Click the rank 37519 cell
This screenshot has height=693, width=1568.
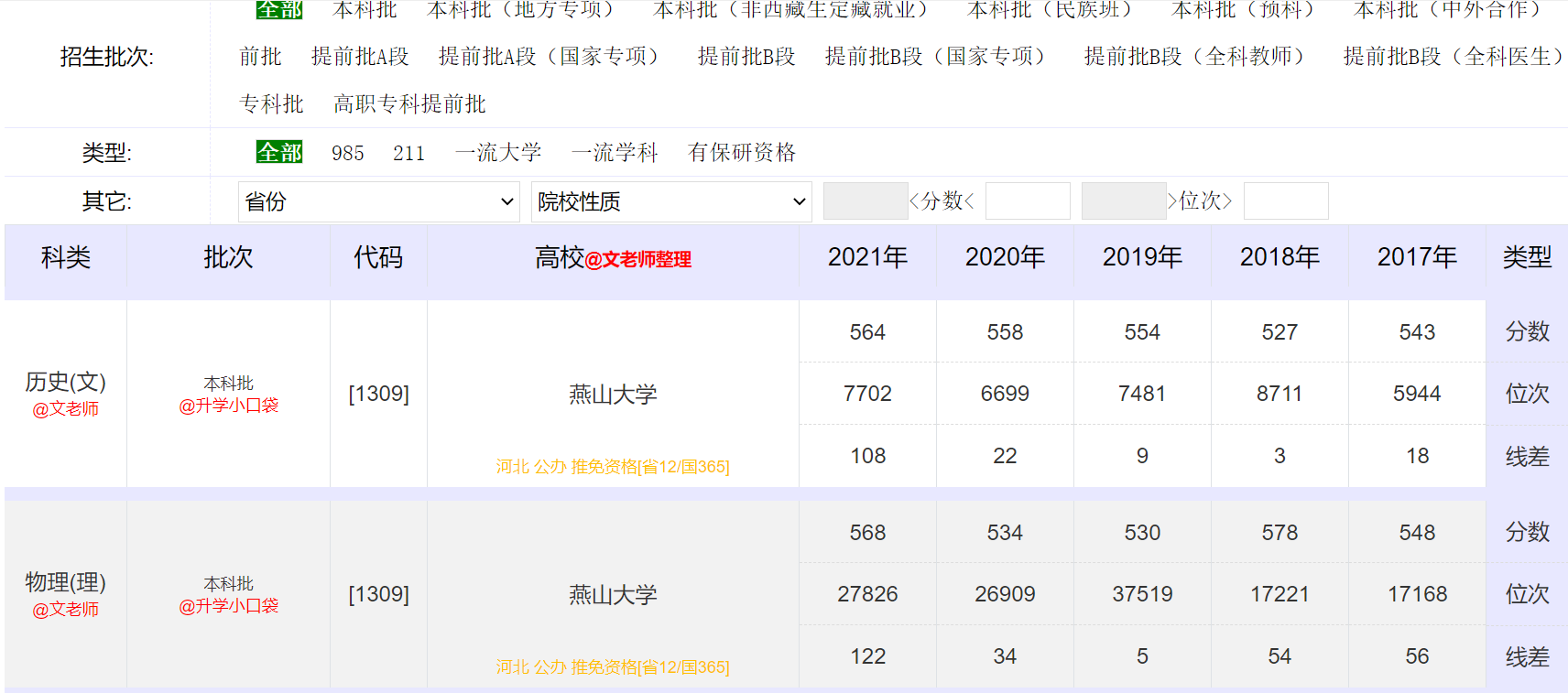(x=1142, y=594)
